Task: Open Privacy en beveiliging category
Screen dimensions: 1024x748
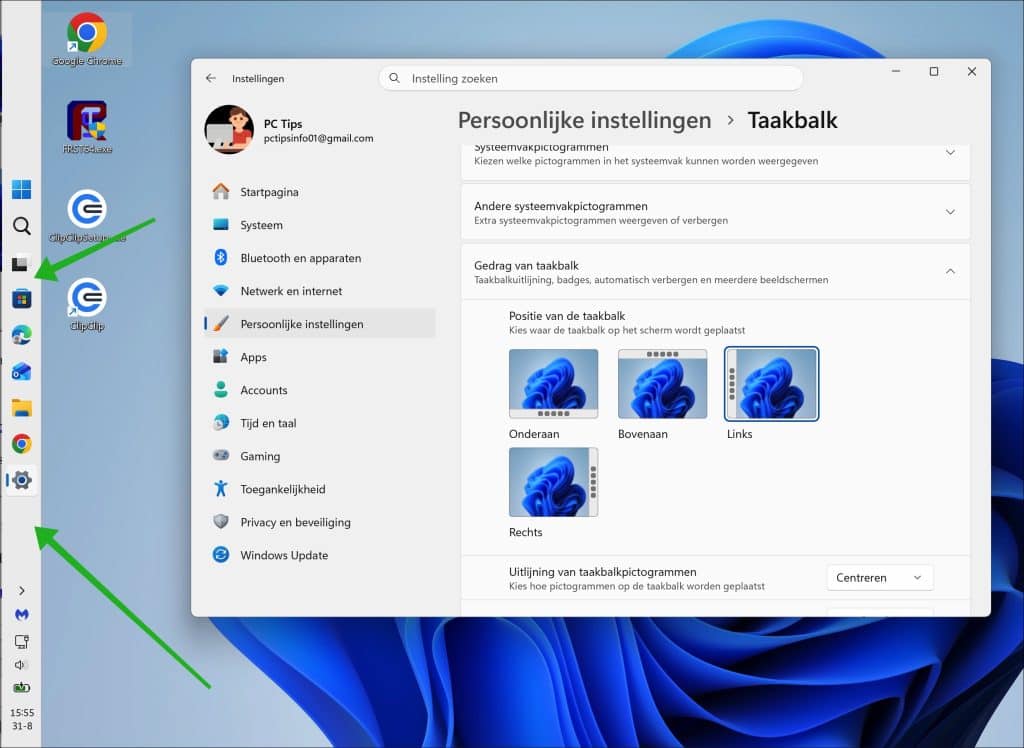Action: tap(319, 522)
